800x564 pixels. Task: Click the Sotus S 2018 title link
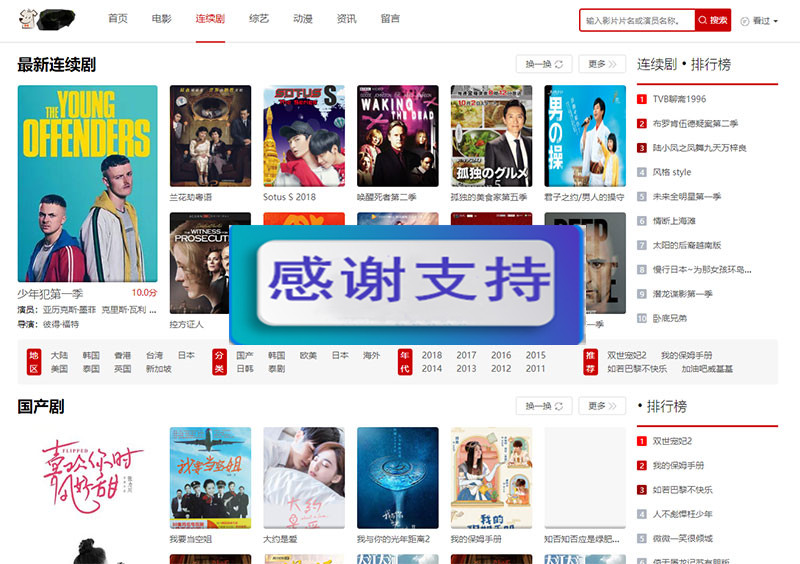coord(289,197)
